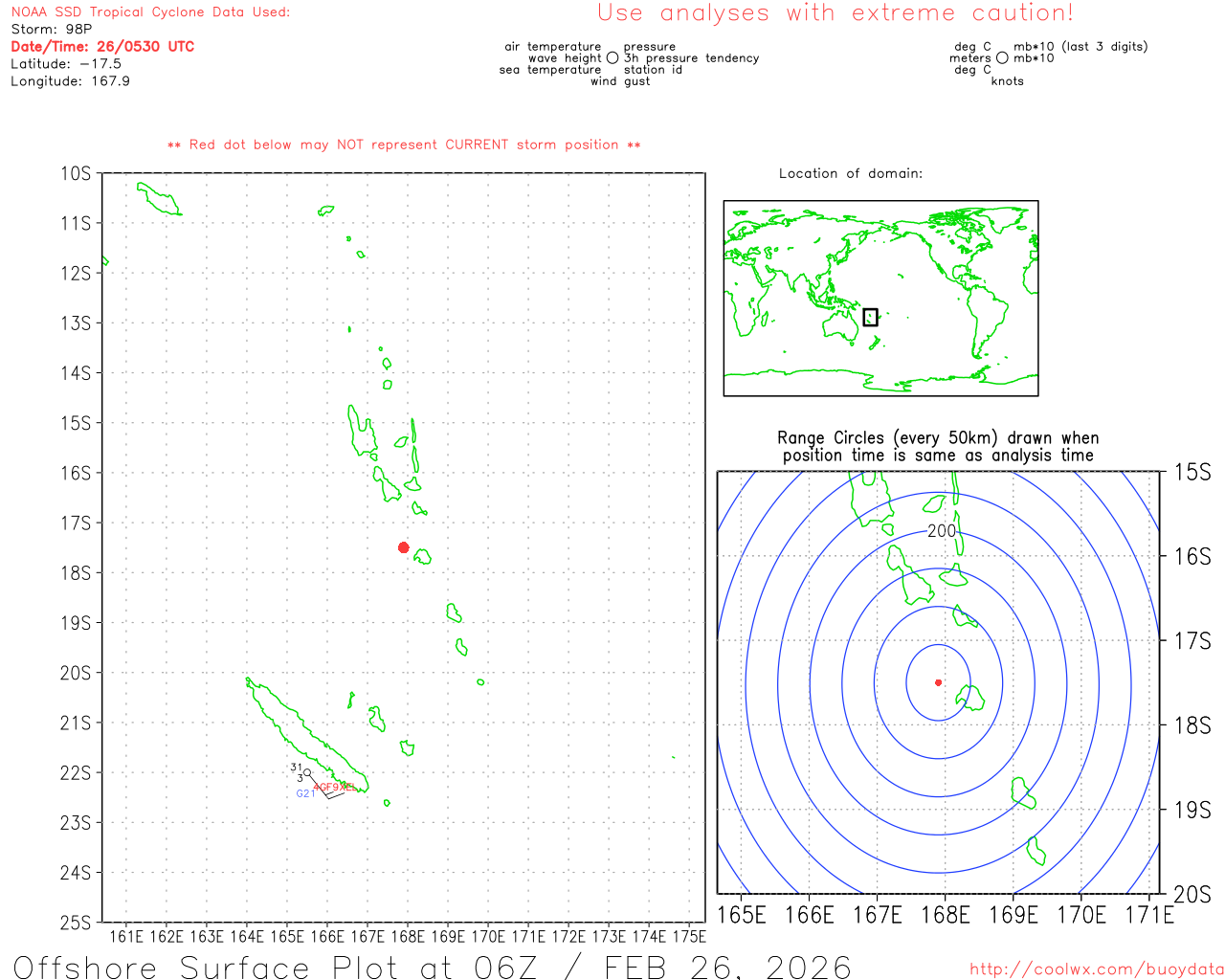Click the red 'Date/Time: 26/0530 UTC' line
The width and height of the screenshot is (1225, 980).
click(102, 47)
